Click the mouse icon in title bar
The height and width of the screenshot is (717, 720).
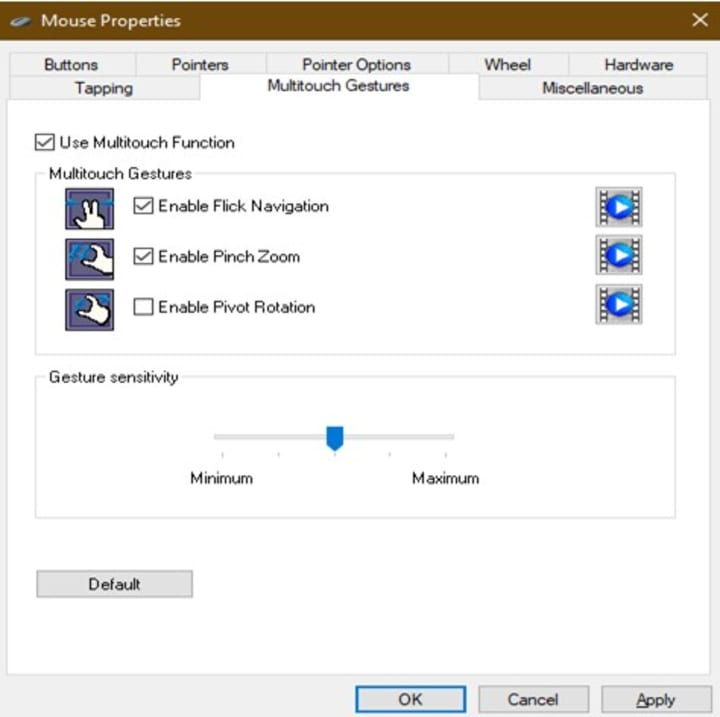(x=21, y=21)
